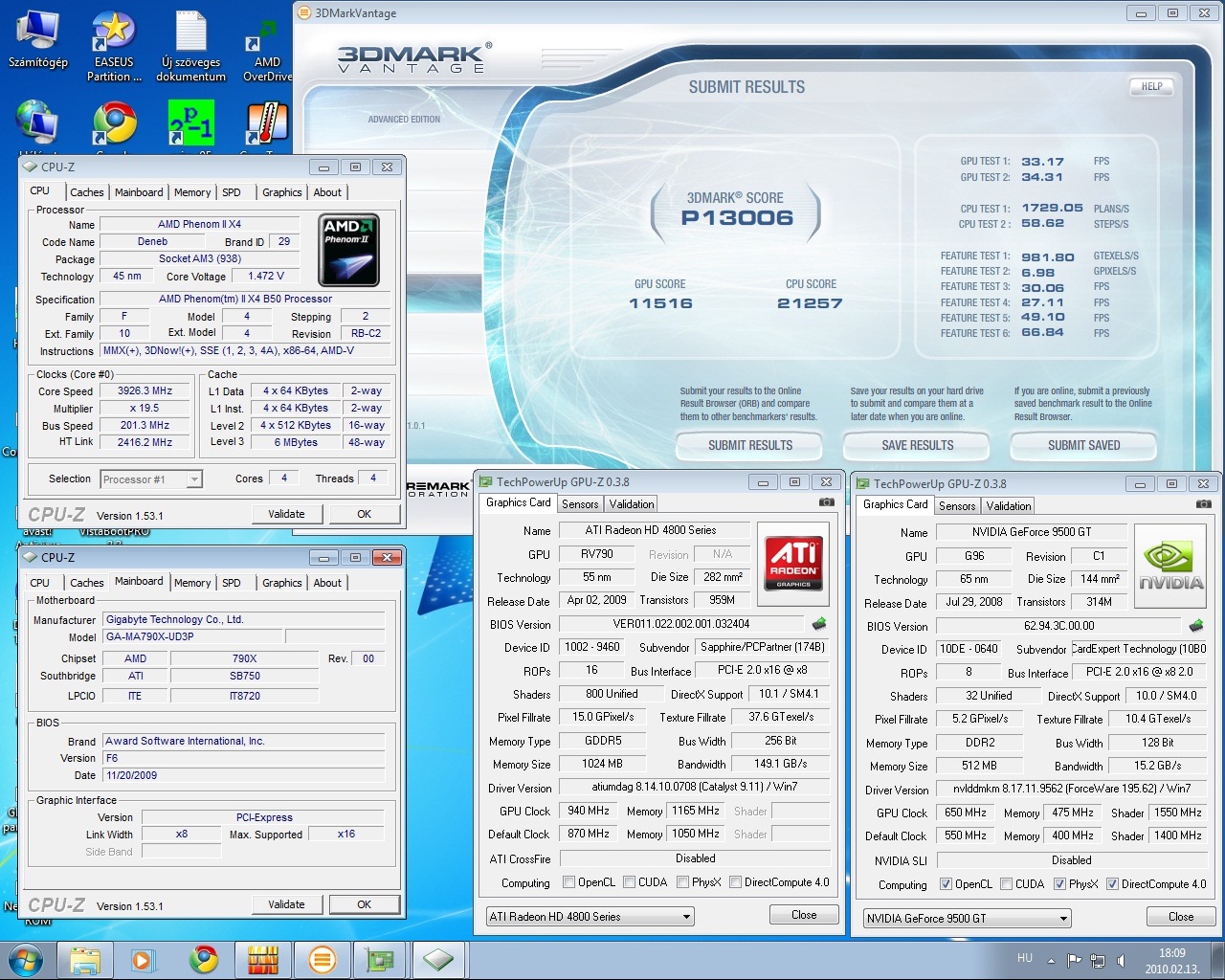Toggle the OpenCL checkbox in the NVIDIA GPU-Z window

(x=946, y=884)
